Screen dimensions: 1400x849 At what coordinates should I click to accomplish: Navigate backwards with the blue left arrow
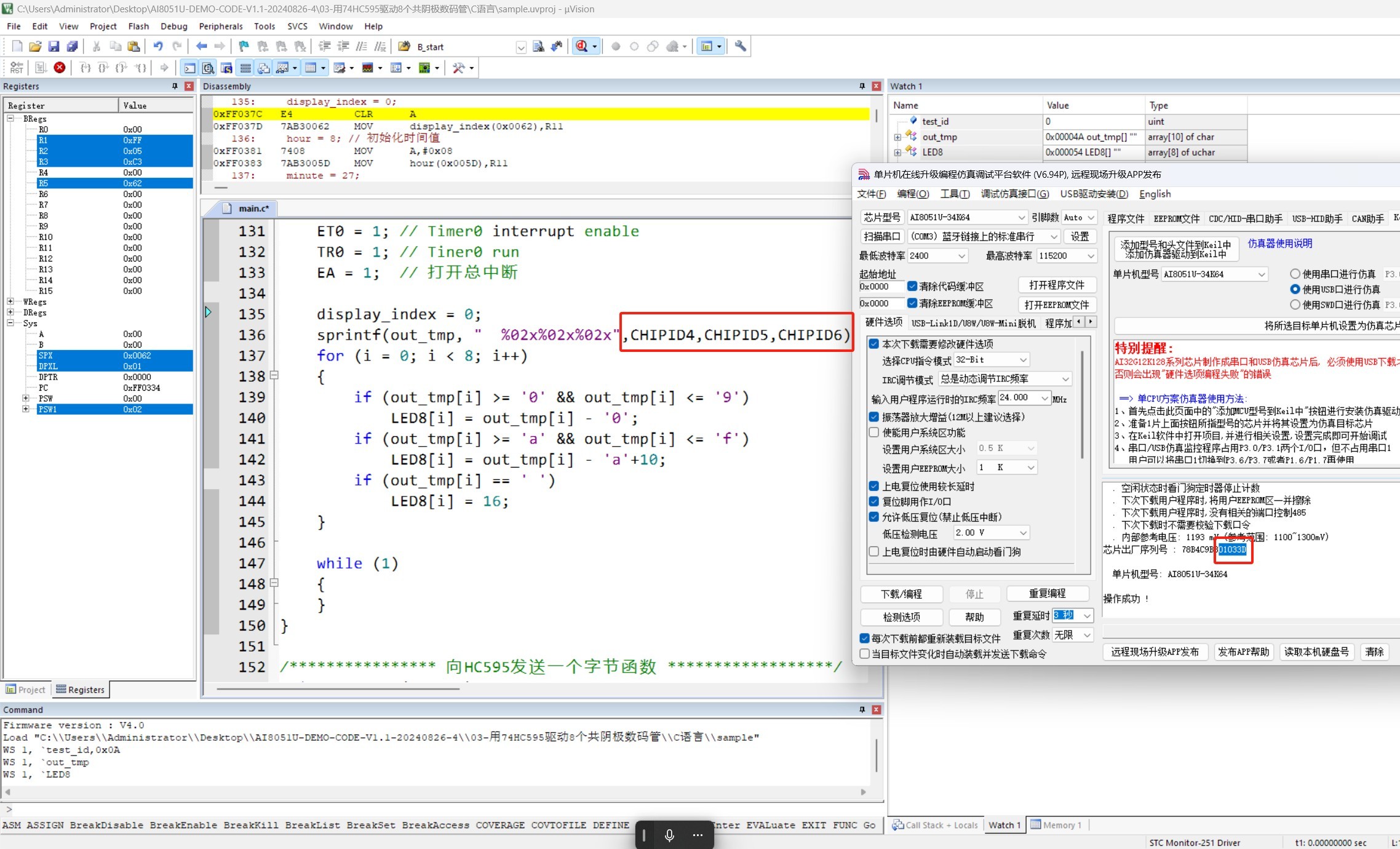click(x=201, y=46)
